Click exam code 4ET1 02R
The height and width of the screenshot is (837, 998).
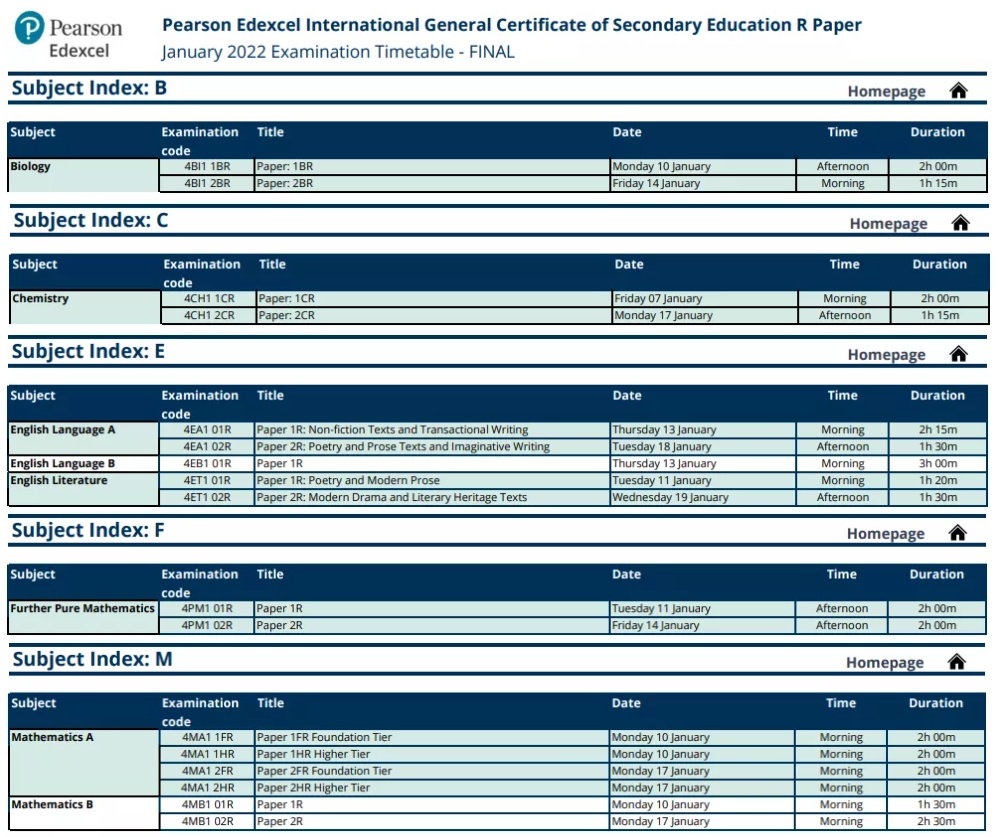click(207, 497)
